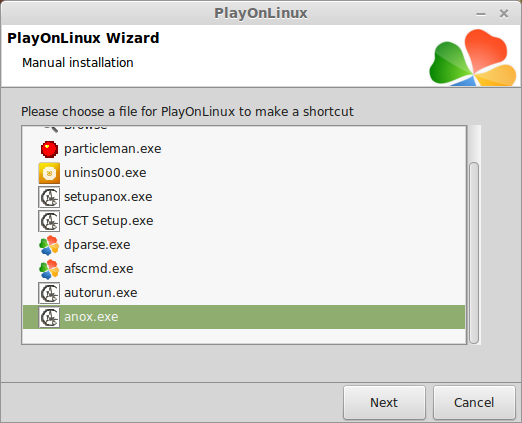The image size is (522, 423).
Task: Cancel the manual installation wizard
Action: pyautogui.click(x=474, y=402)
